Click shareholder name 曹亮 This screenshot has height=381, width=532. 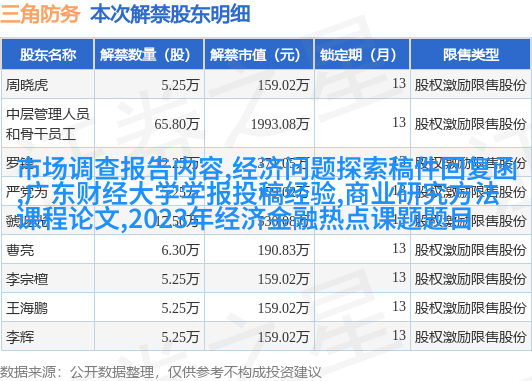pyautogui.click(x=20, y=250)
